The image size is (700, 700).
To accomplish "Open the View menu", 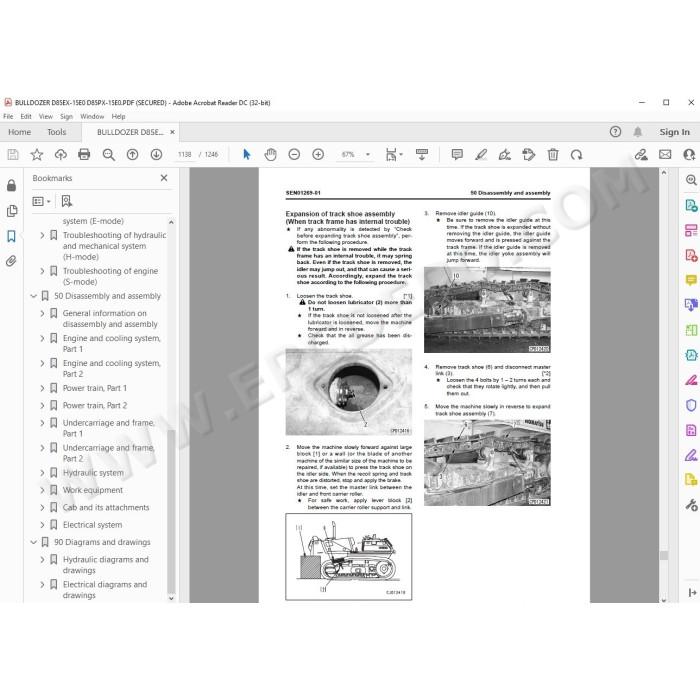I will [46, 117].
